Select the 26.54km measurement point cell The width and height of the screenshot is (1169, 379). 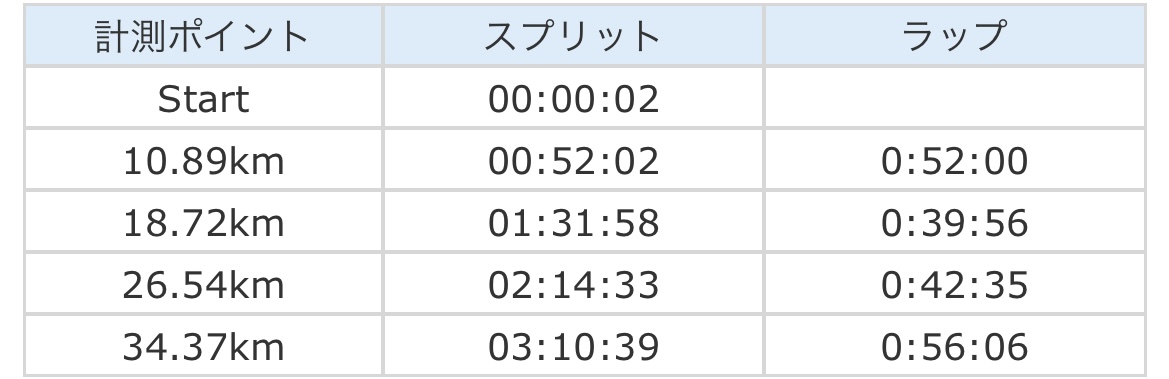pyautogui.click(x=203, y=284)
